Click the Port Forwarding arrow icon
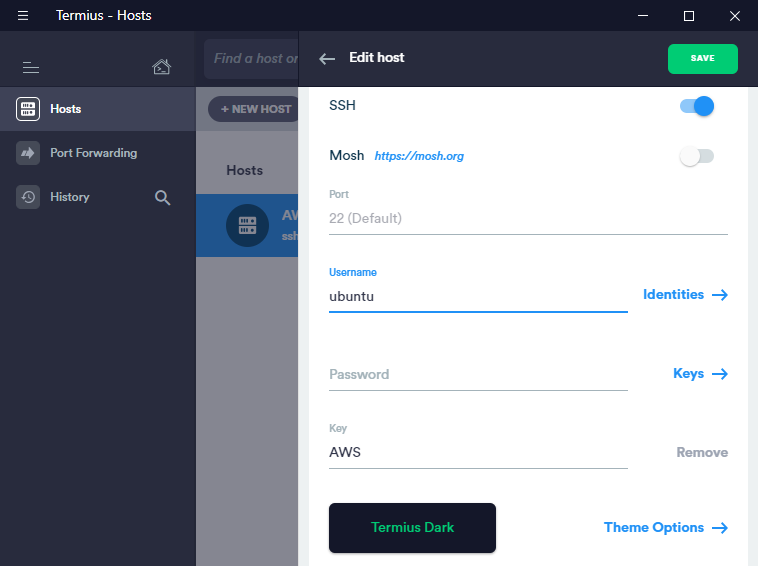The width and height of the screenshot is (758, 566). [x=28, y=153]
